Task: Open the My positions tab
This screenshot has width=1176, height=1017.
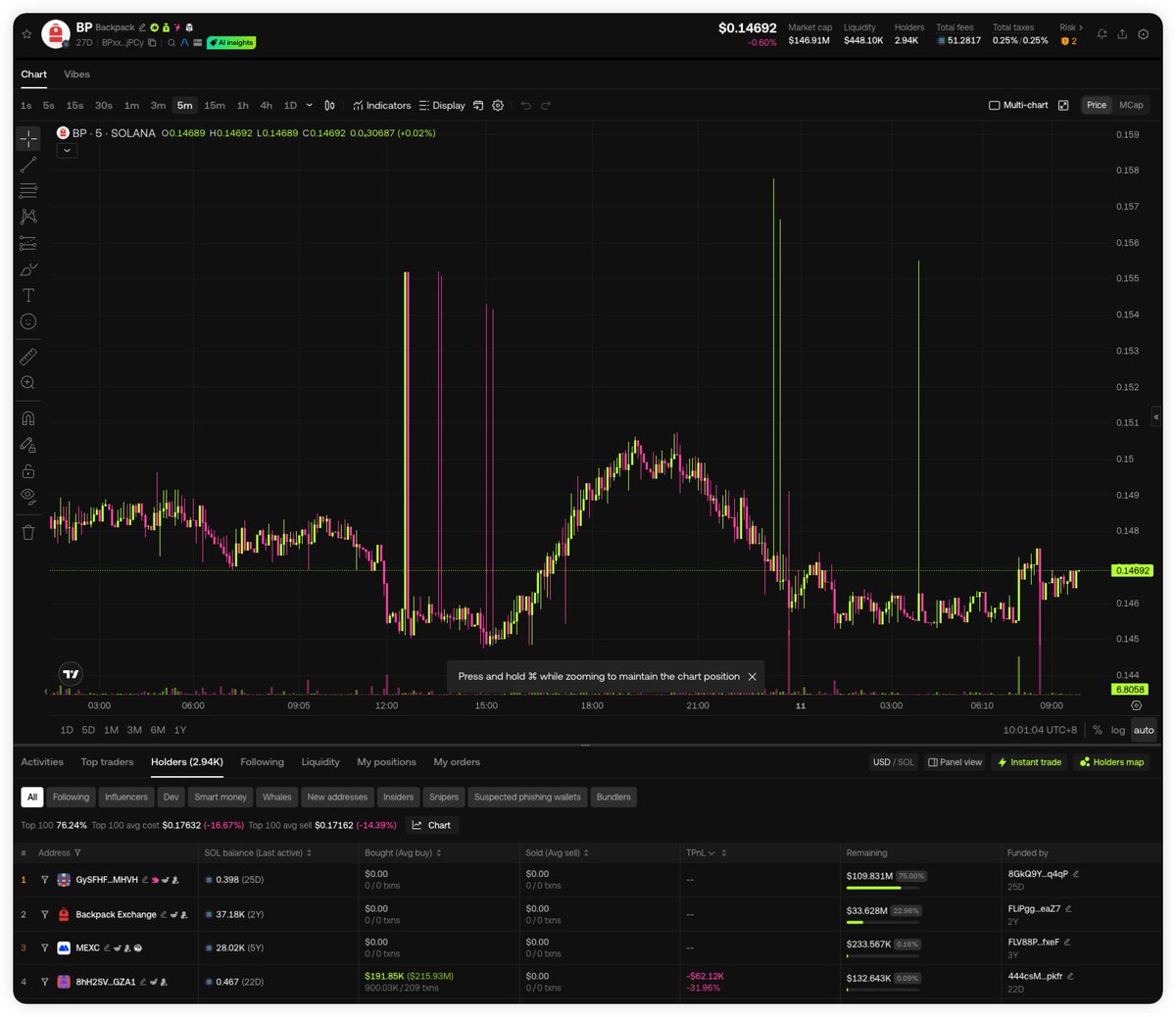Action: coord(386,762)
